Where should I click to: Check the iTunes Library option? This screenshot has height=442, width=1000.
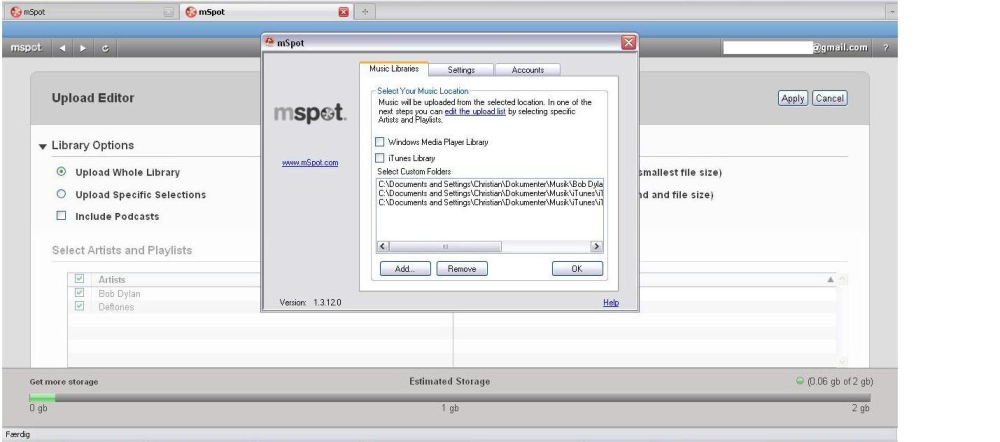379,158
